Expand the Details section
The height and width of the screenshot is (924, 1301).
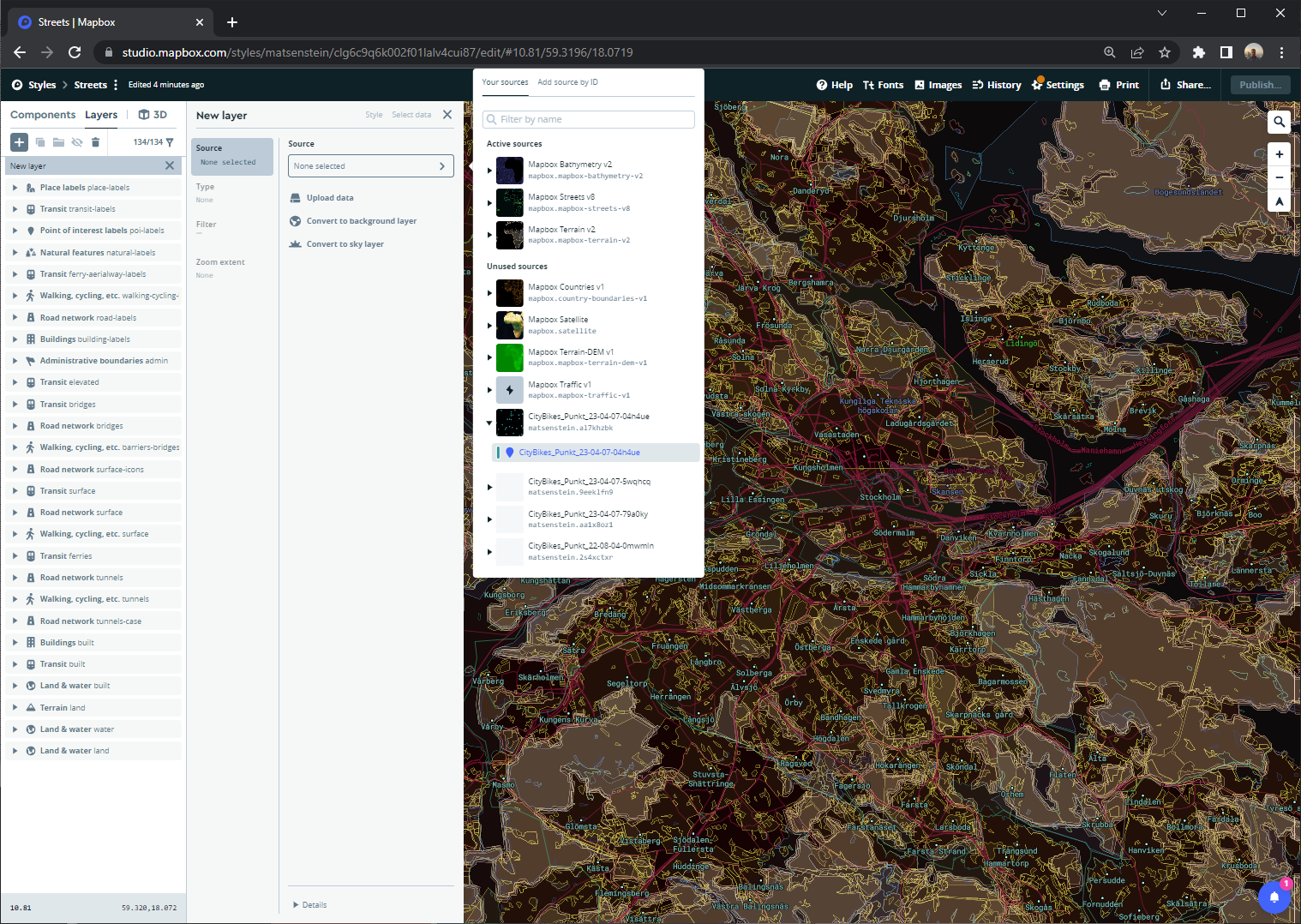point(310,905)
